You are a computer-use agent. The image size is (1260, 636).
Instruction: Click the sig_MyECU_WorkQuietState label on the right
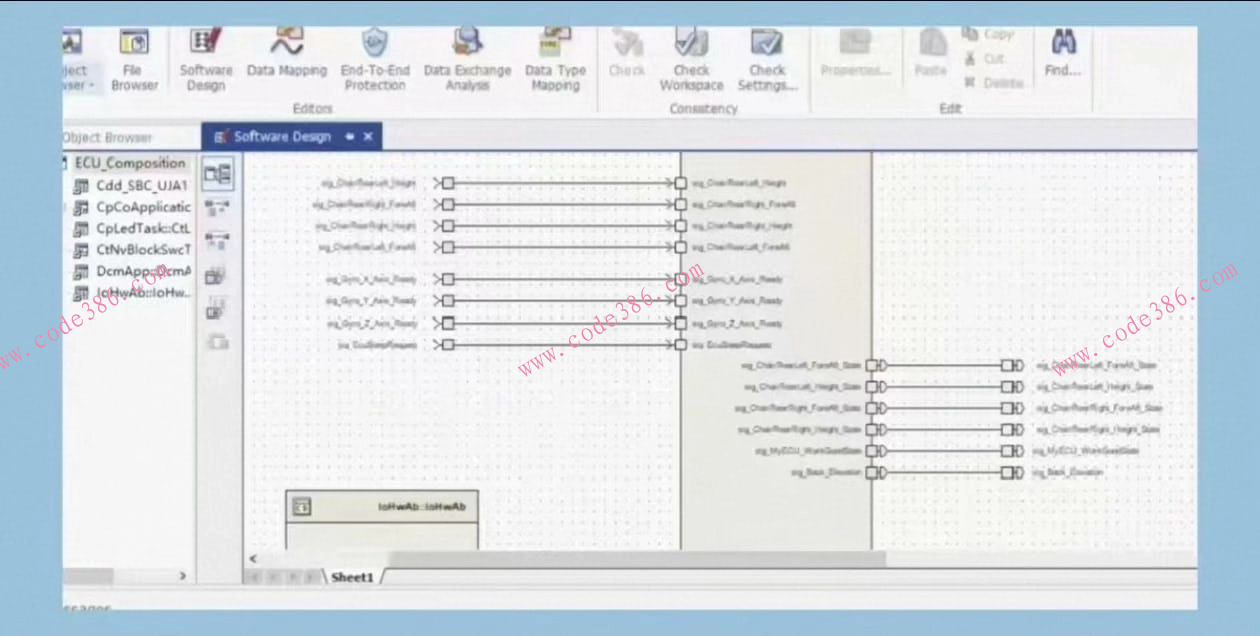click(1085, 451)
